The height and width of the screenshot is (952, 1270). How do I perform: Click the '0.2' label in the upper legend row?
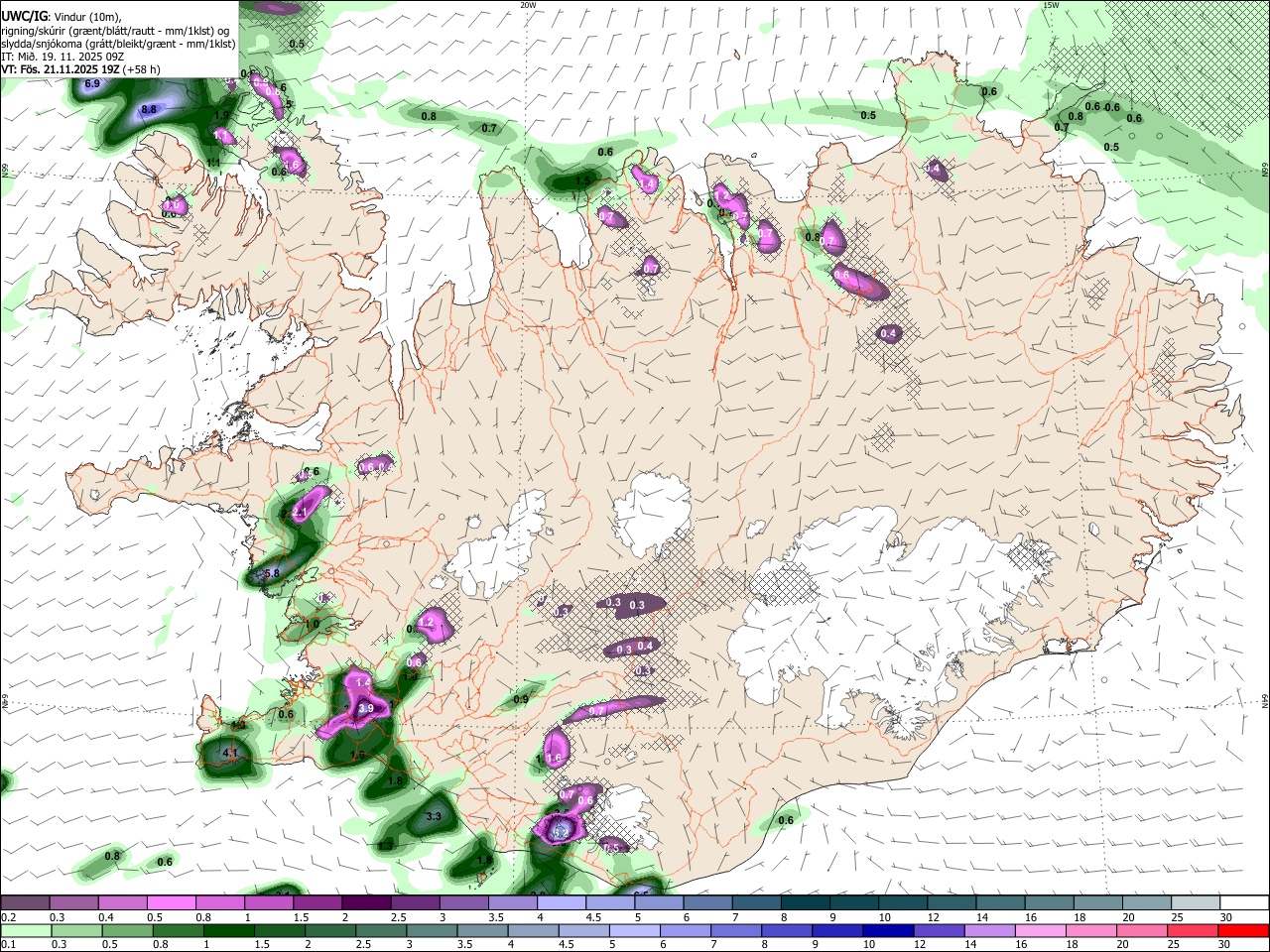pos(7,917)
